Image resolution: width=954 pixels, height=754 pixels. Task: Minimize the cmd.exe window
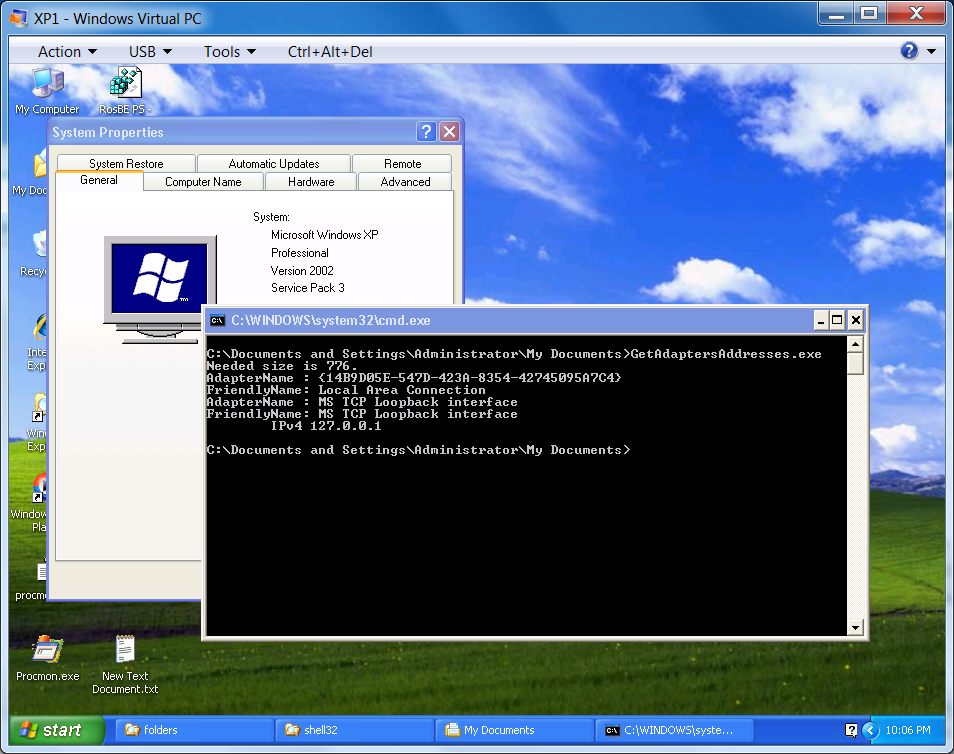pyautogui.click(x=821, y=320)
